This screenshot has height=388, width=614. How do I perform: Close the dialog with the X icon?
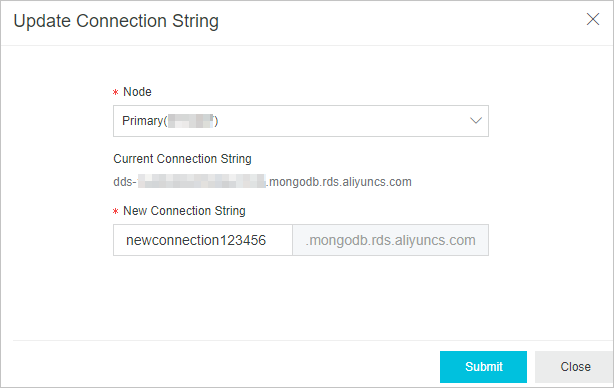pos(593,19)
